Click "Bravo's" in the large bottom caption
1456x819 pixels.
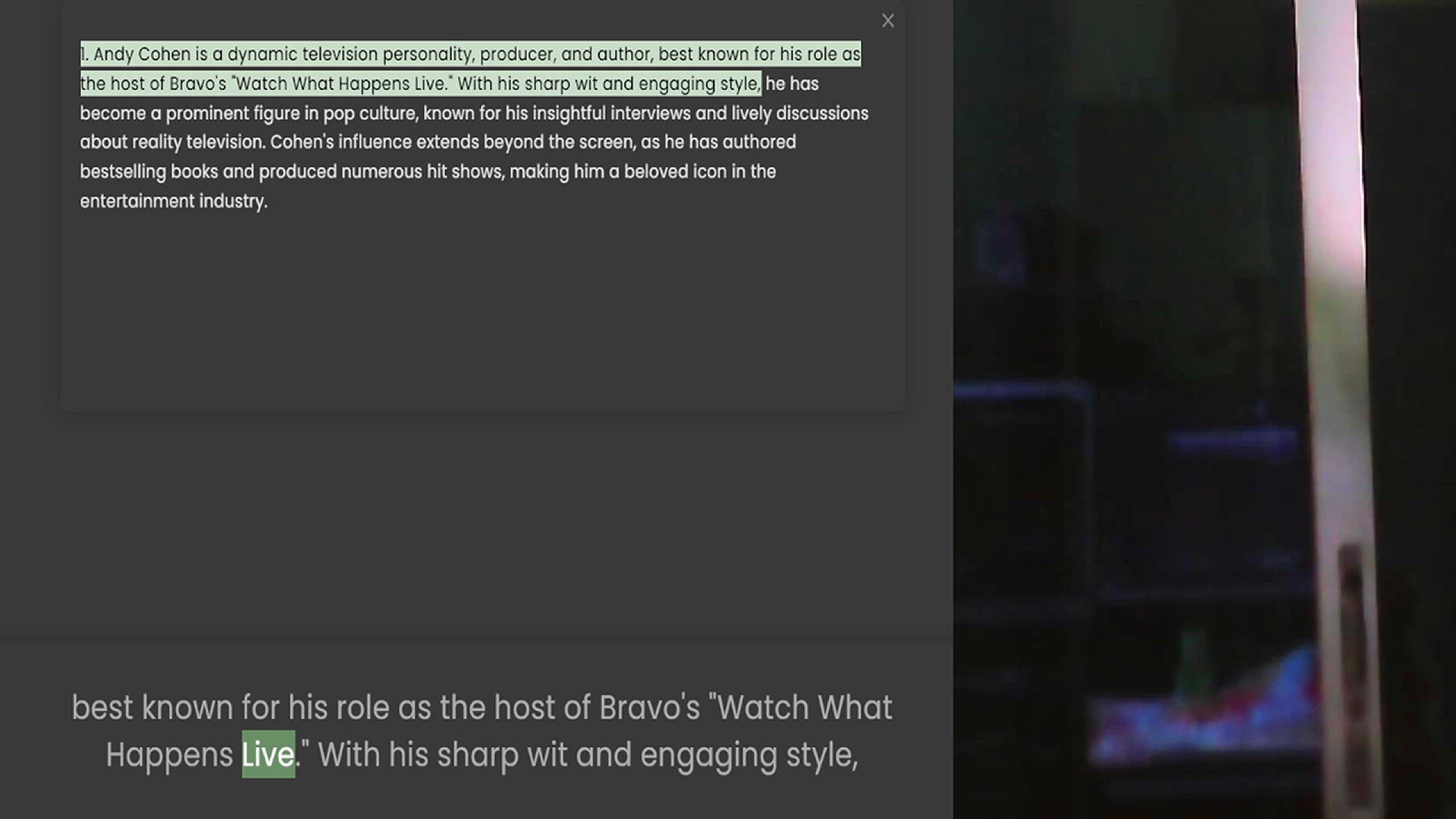650,708
